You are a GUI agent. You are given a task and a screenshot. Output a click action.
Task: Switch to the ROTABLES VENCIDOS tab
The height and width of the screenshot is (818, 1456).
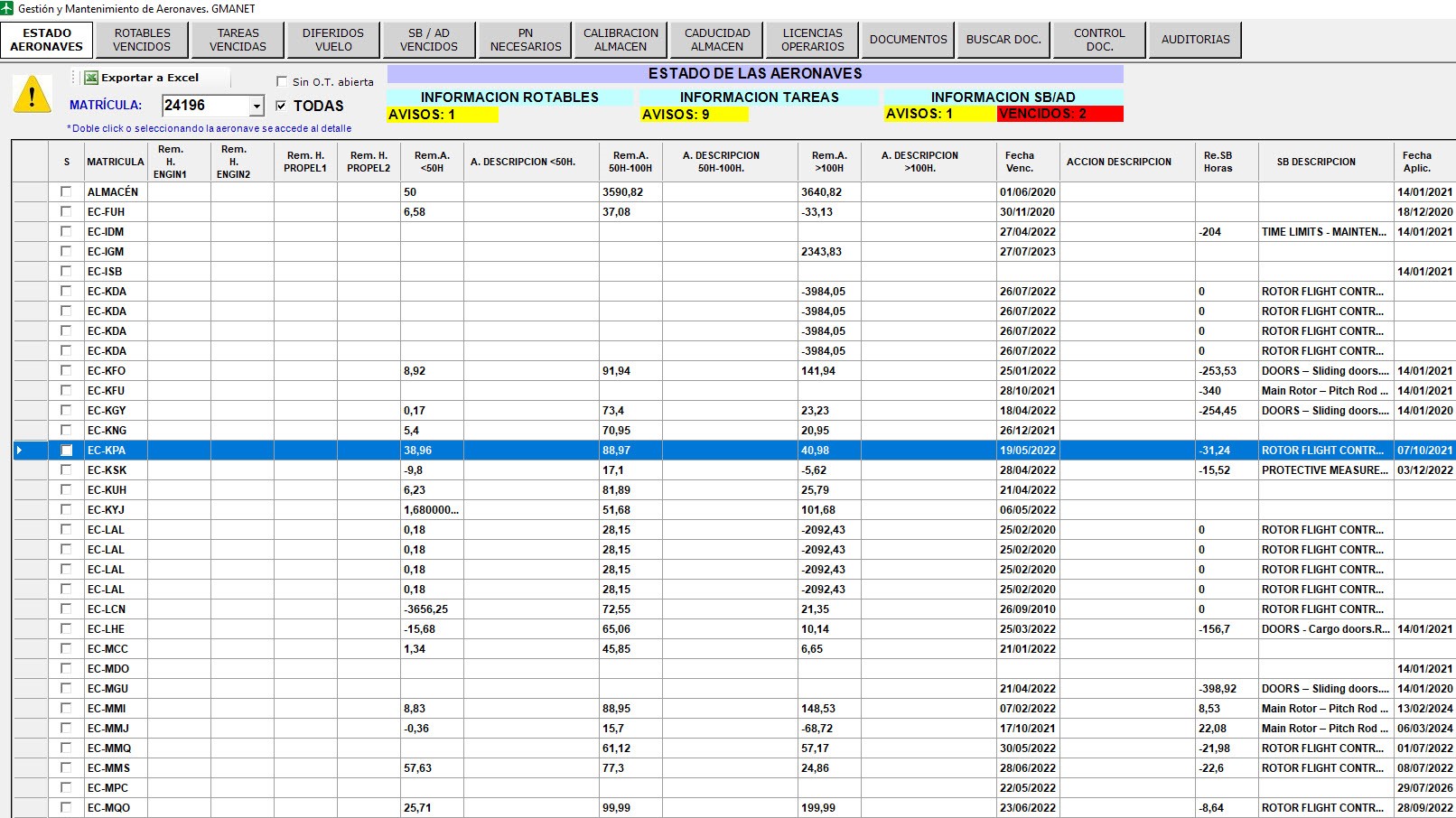pos(142,40)
